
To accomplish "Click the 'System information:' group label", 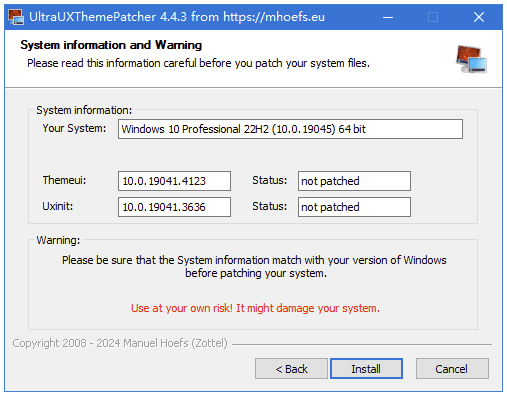I will 84,110.
